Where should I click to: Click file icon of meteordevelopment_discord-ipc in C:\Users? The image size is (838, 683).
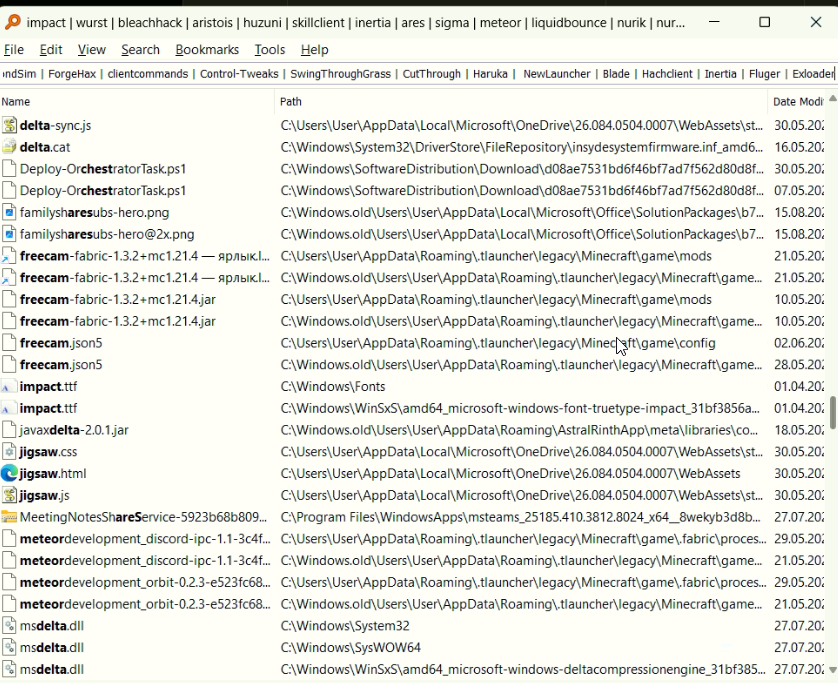pyautogui.click(x=9, y=539)
